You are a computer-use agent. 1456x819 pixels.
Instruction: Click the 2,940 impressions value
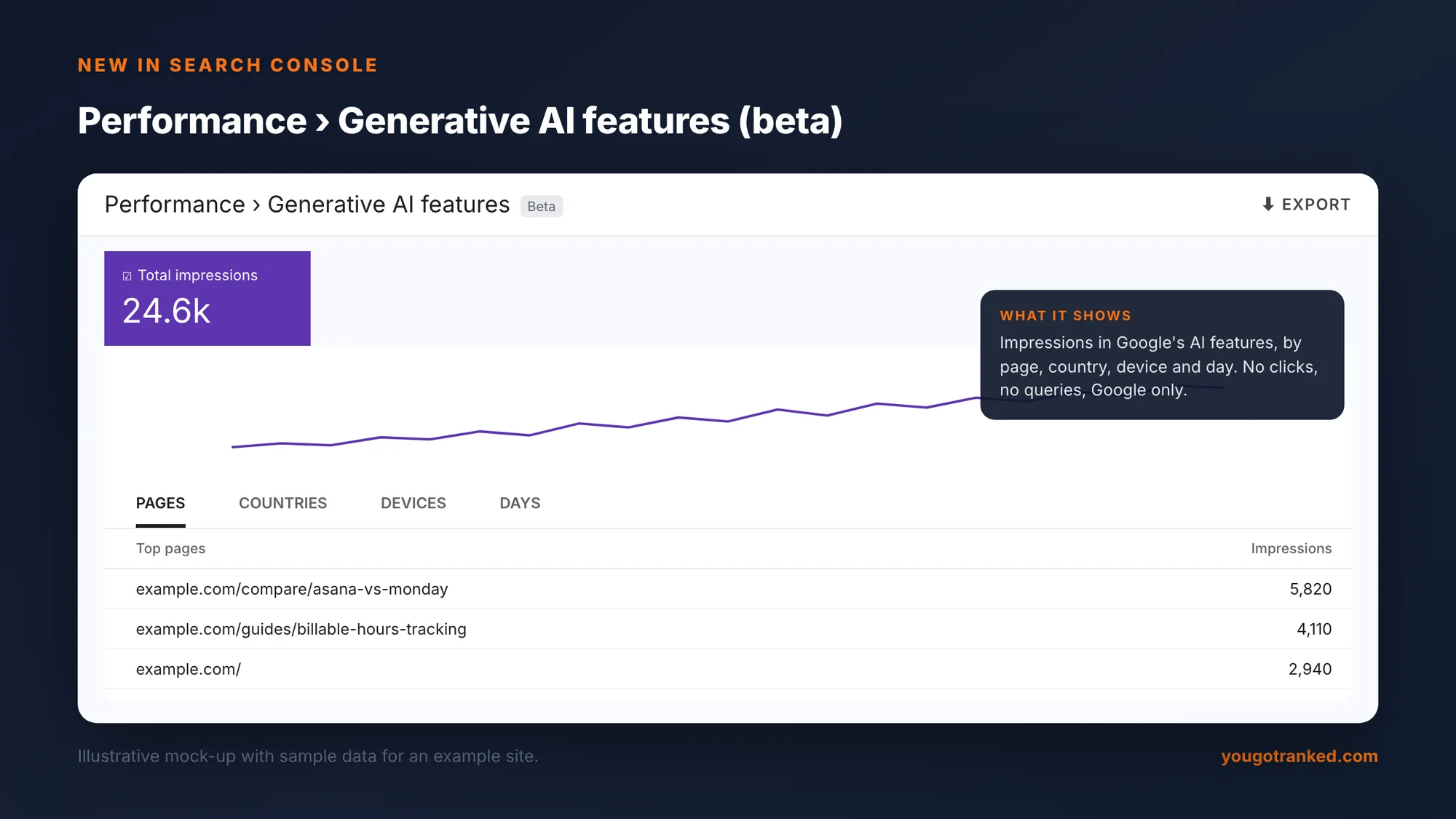(1310, 669)
